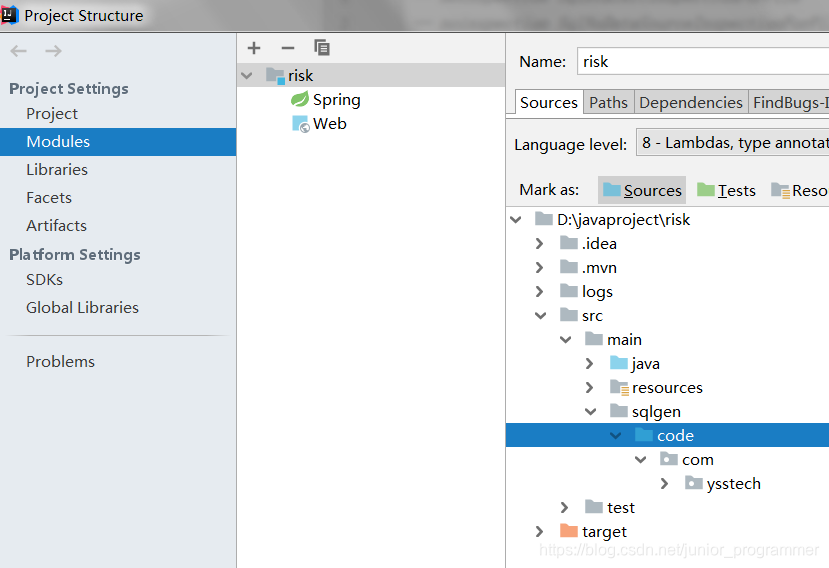Mark folder as Resources
The width and height of the screenshot is (829, 568).
click(x=799, y=190)
